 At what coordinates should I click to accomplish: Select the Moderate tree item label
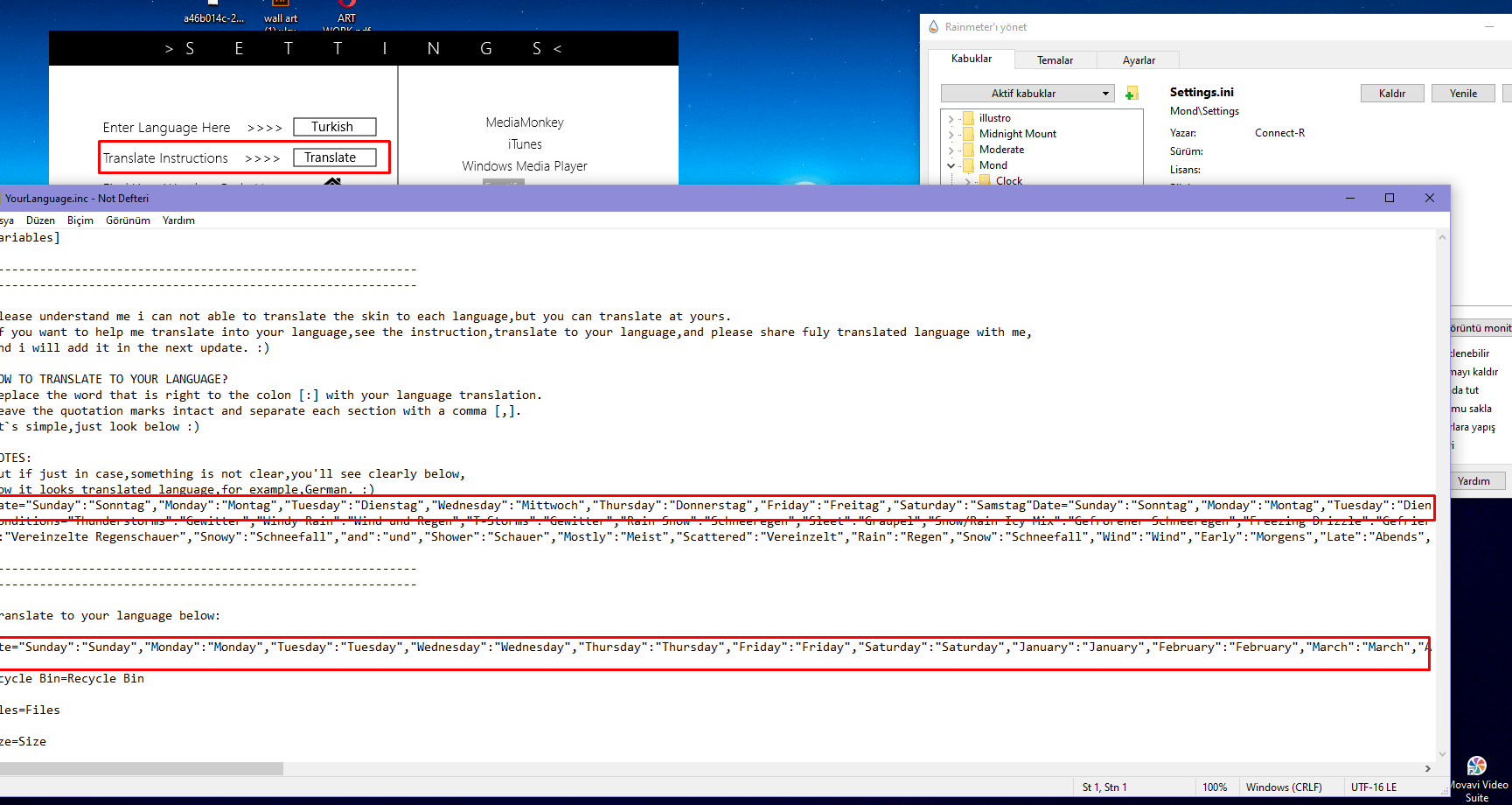click(x=1001, y=150)
